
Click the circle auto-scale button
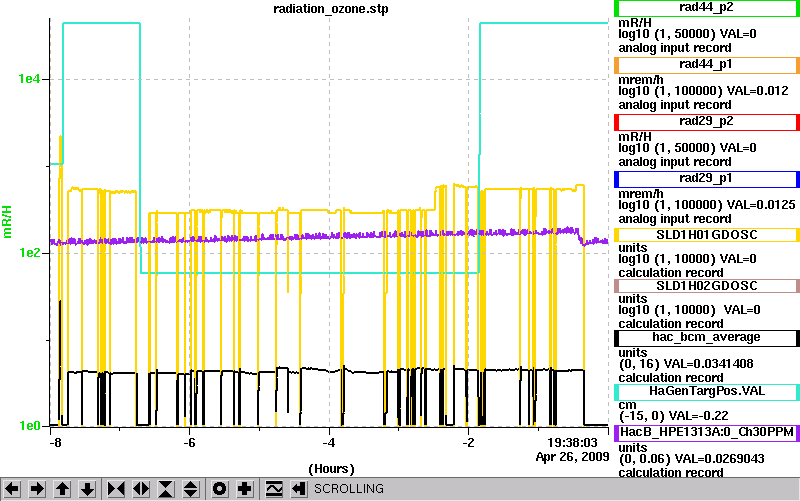coord(220,489)
